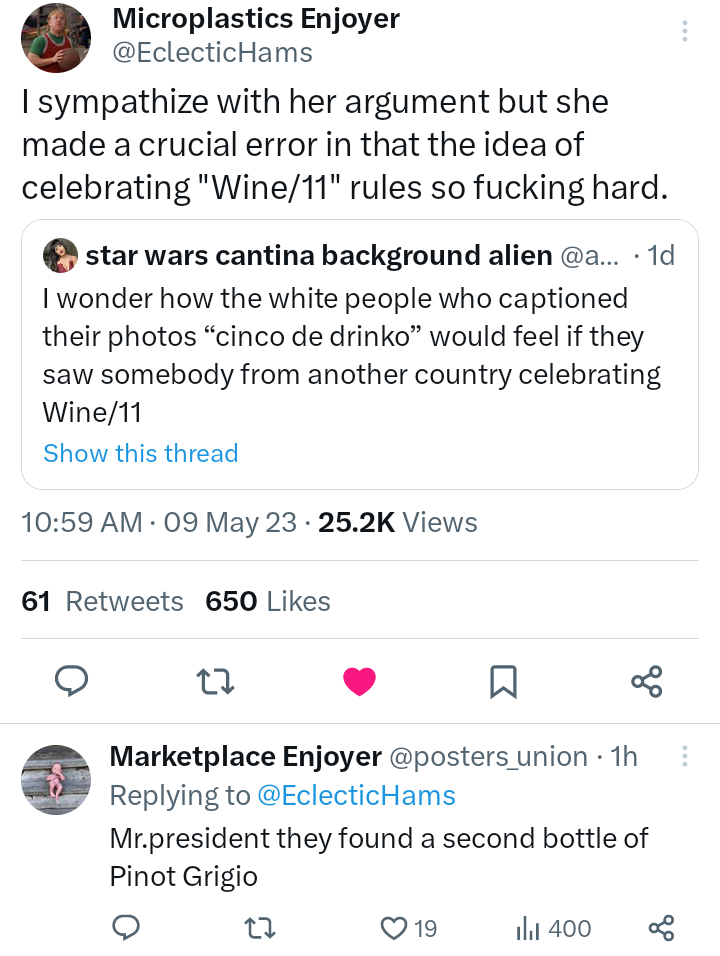
Task: Reply to the Pinot Grigio comment
Action: (125, 929)
